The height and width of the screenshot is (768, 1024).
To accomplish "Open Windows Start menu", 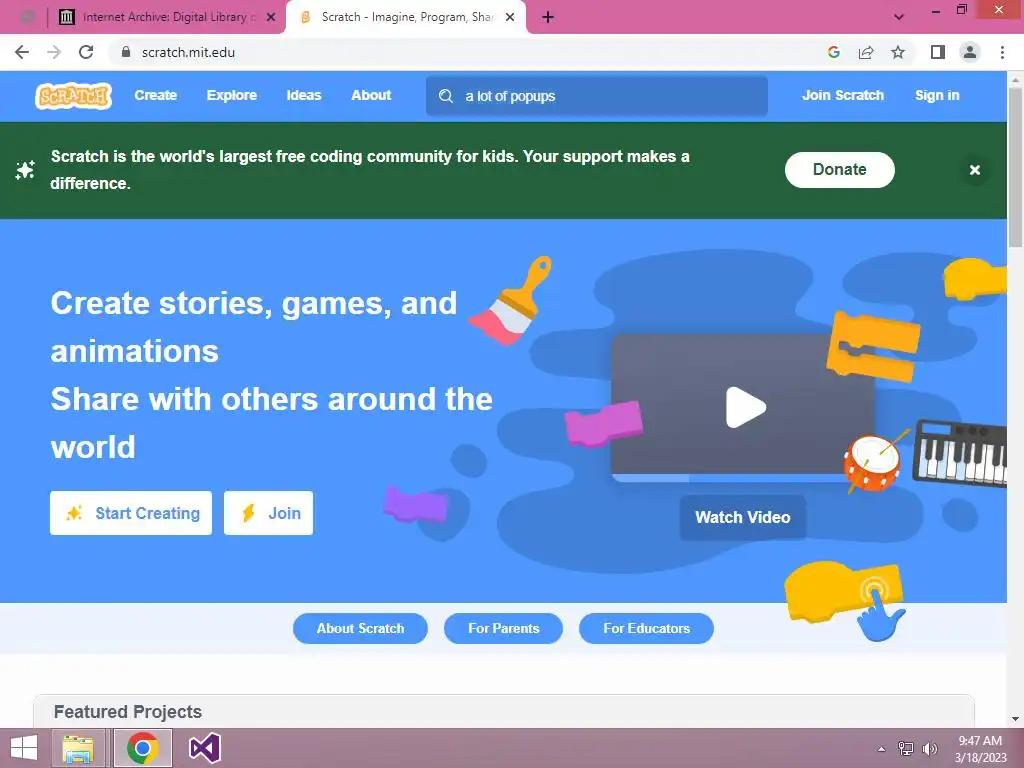I will [24, 748].
